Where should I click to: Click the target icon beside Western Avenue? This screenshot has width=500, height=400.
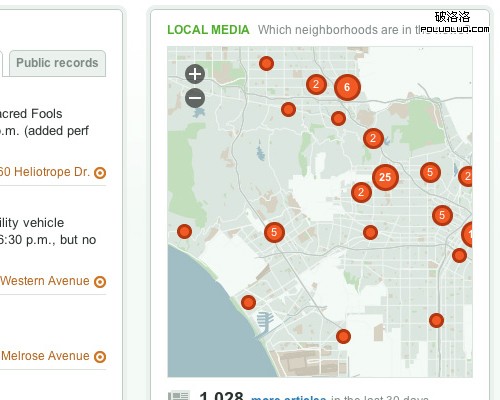click(100, 282)
